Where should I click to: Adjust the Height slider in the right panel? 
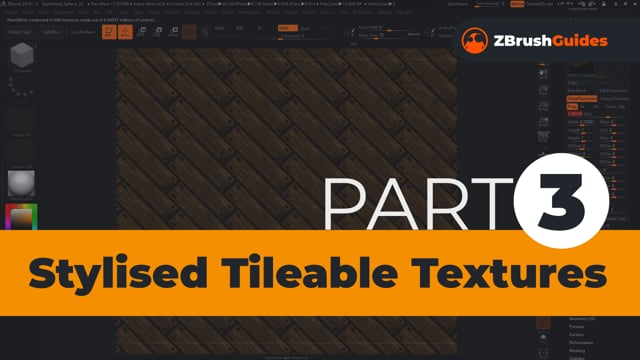[x=582, y=139]
